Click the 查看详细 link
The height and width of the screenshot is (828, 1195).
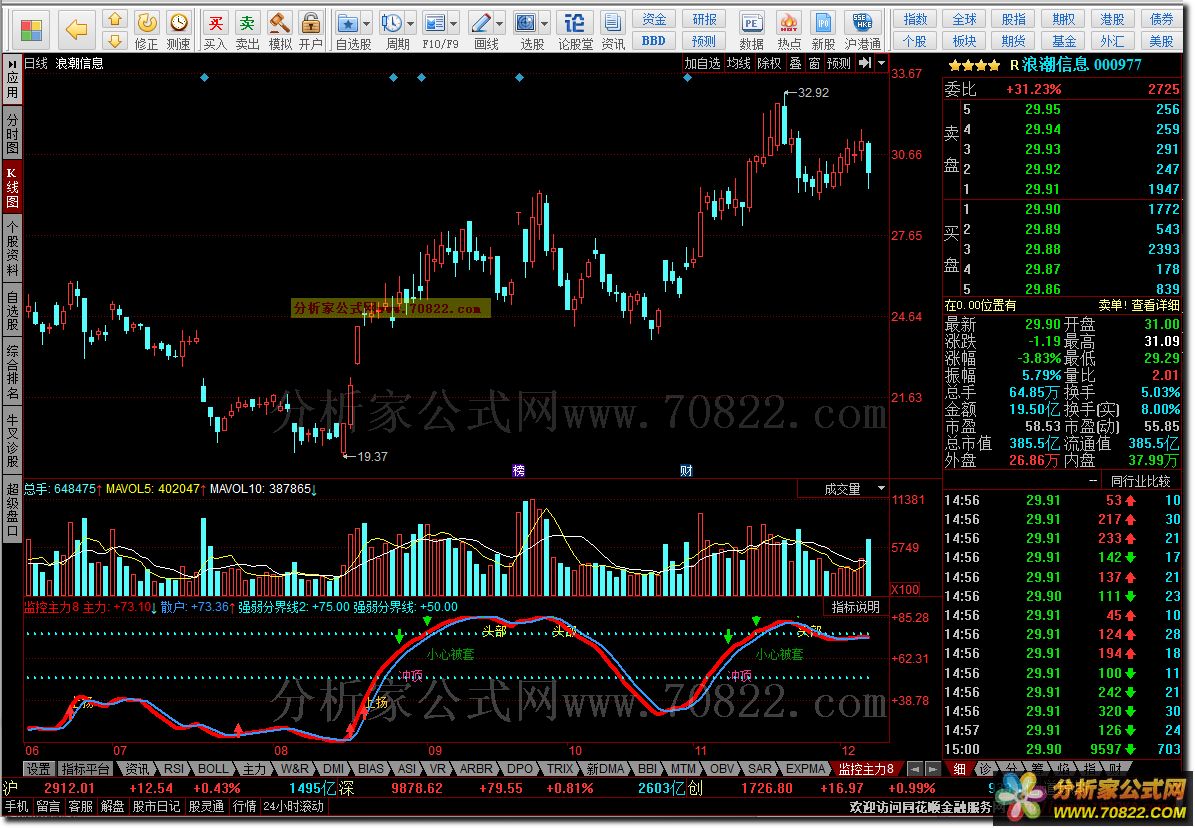click(1155, 305)
